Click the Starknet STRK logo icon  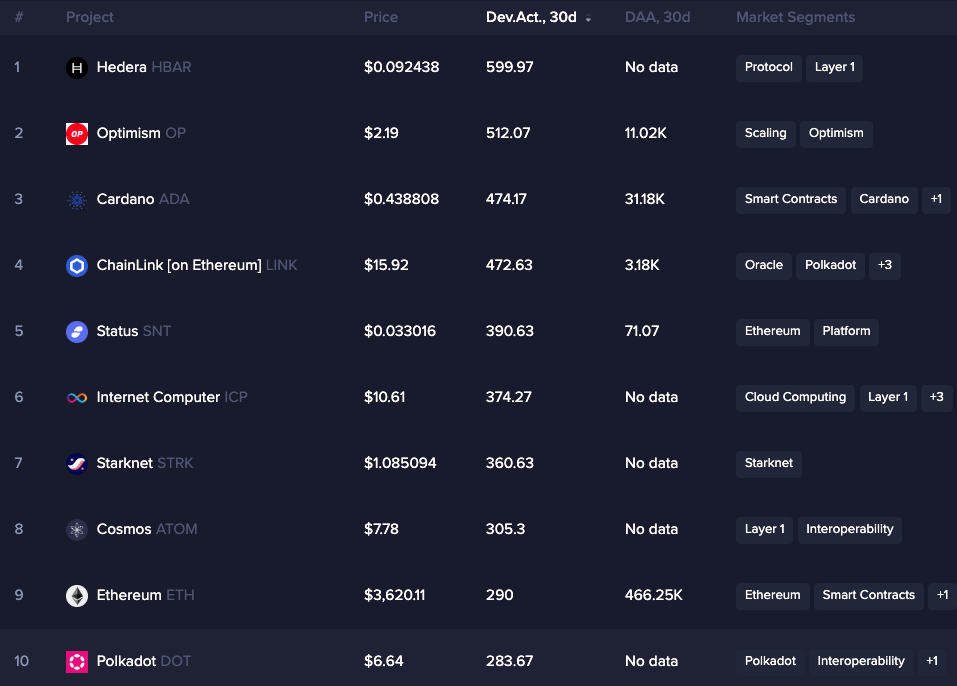[77, 464]
